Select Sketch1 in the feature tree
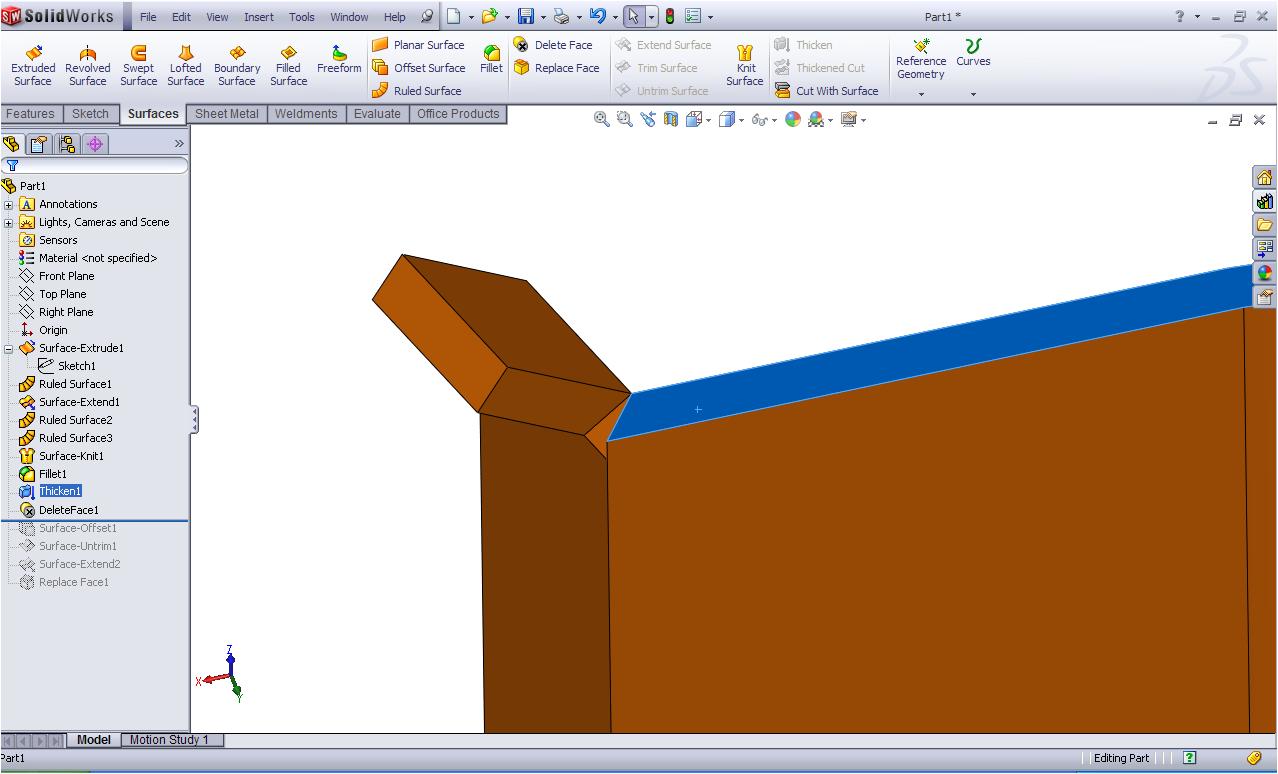Image resolution: width=1278 pixels, height=774 pixels. (76, 366)
